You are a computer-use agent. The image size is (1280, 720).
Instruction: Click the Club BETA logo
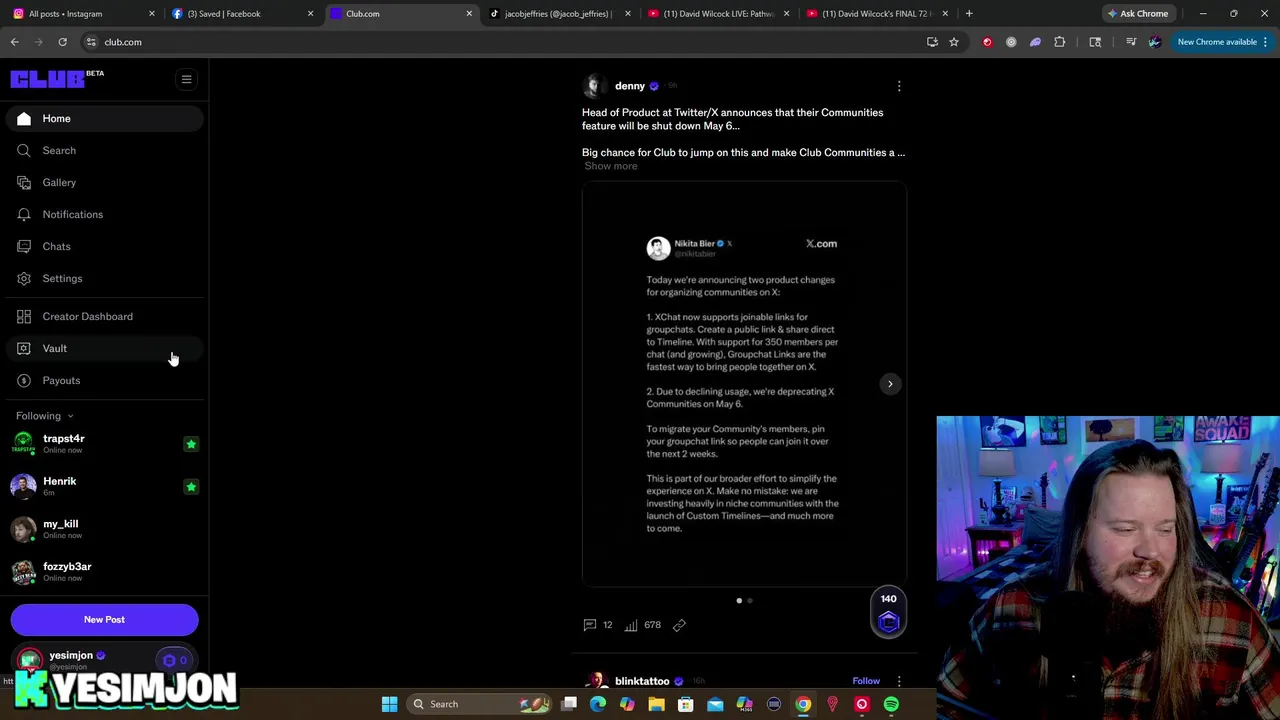tap(56, 79)
